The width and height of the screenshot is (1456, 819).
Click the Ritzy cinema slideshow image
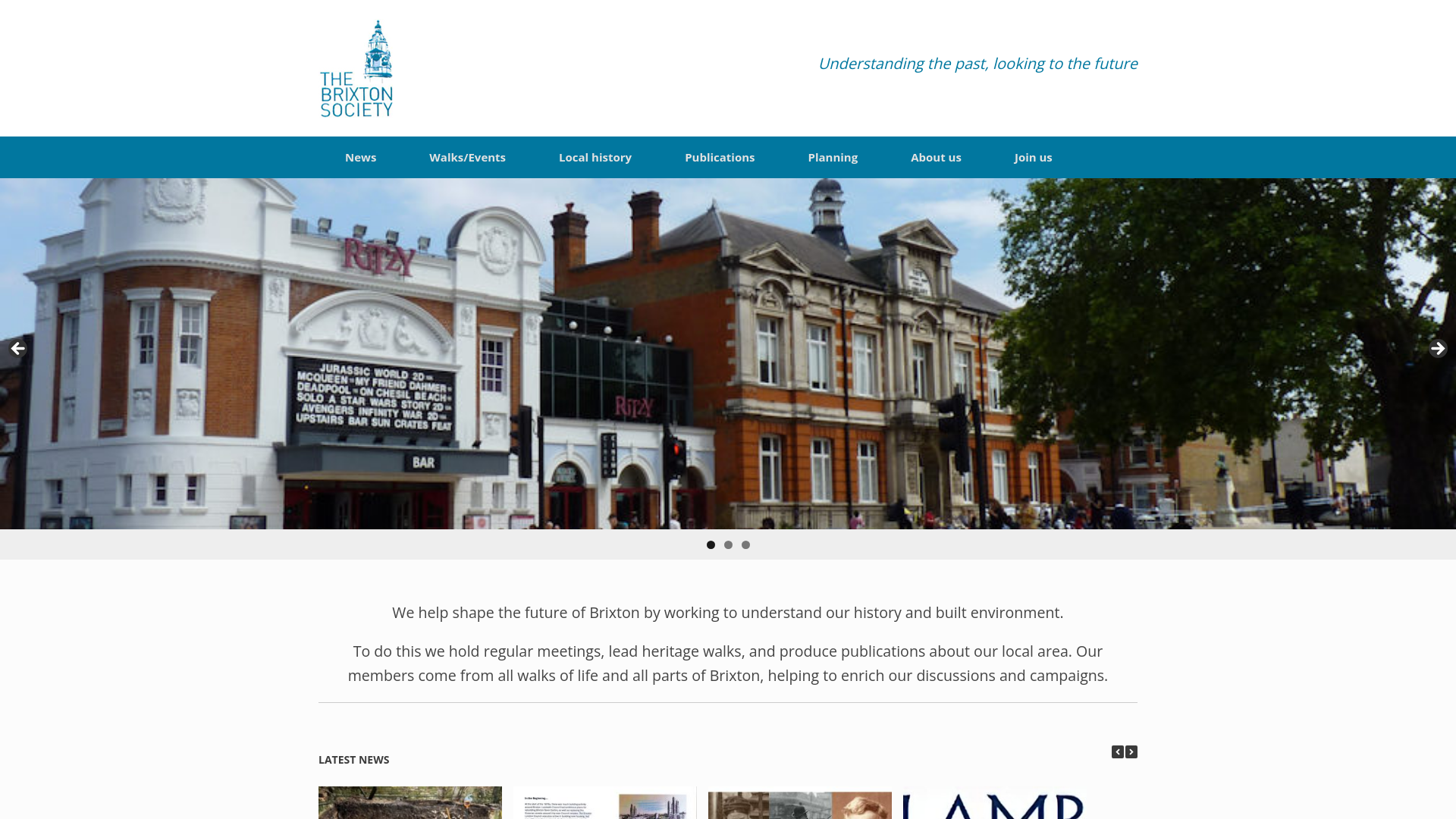point(728,354)
